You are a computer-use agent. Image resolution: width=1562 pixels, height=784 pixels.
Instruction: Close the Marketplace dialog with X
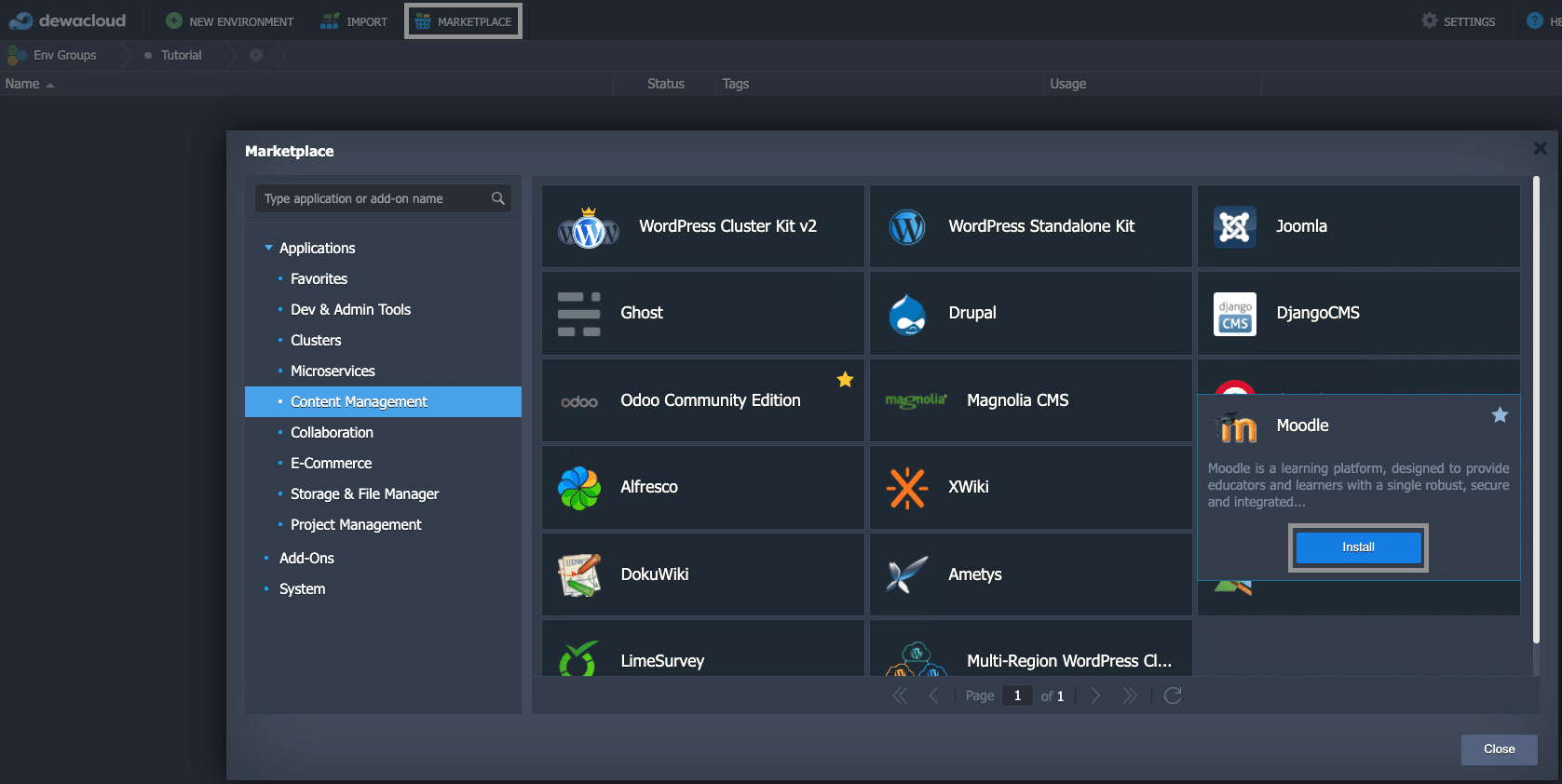tap(1540, 149)
